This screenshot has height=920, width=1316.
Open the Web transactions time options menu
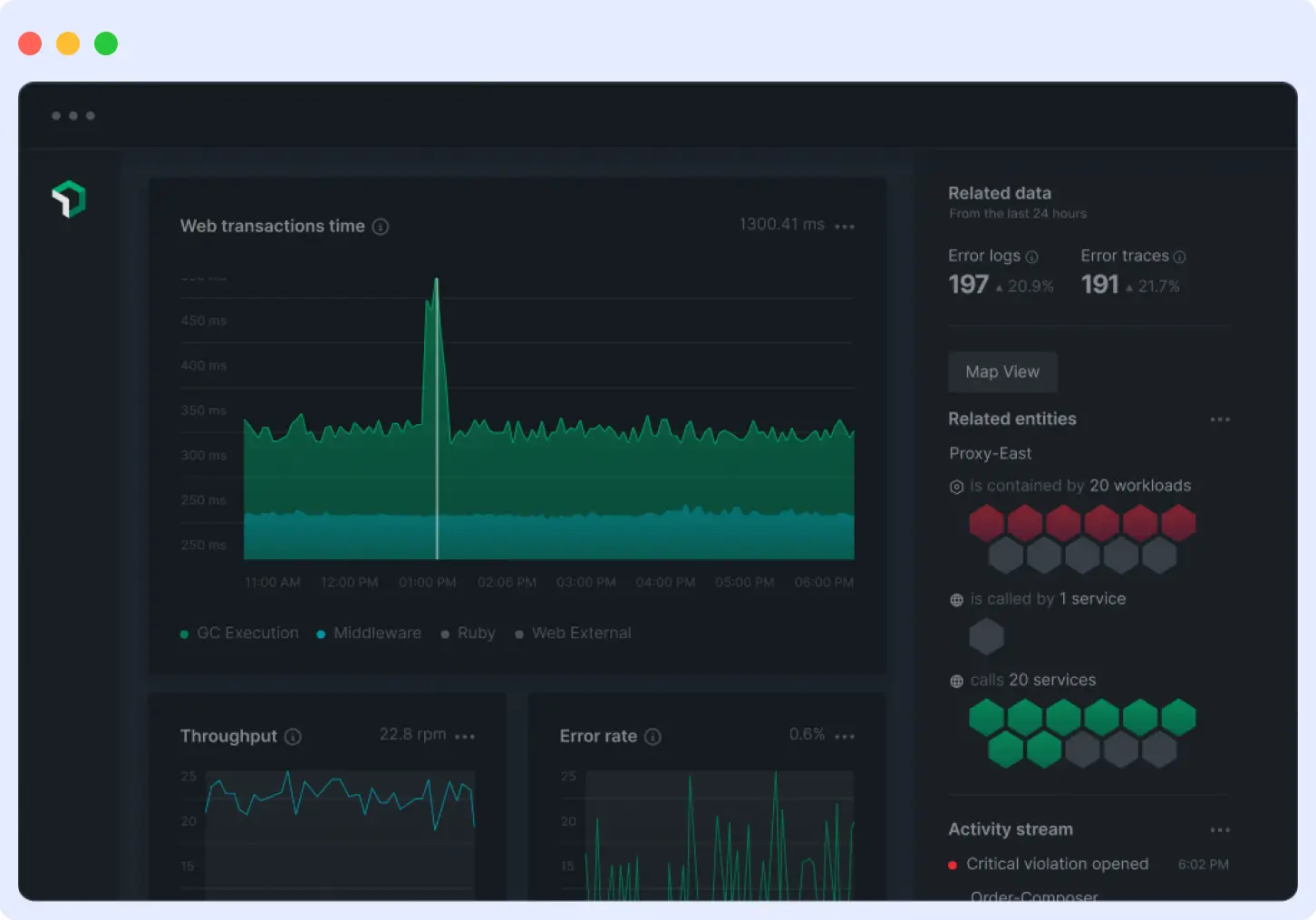pos(844,227)
